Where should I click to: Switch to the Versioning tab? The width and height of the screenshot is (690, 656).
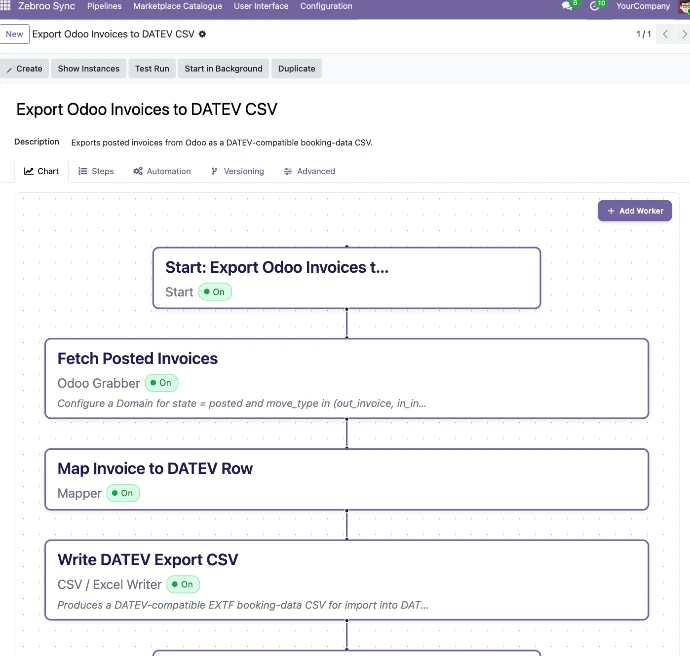point(238,171)
